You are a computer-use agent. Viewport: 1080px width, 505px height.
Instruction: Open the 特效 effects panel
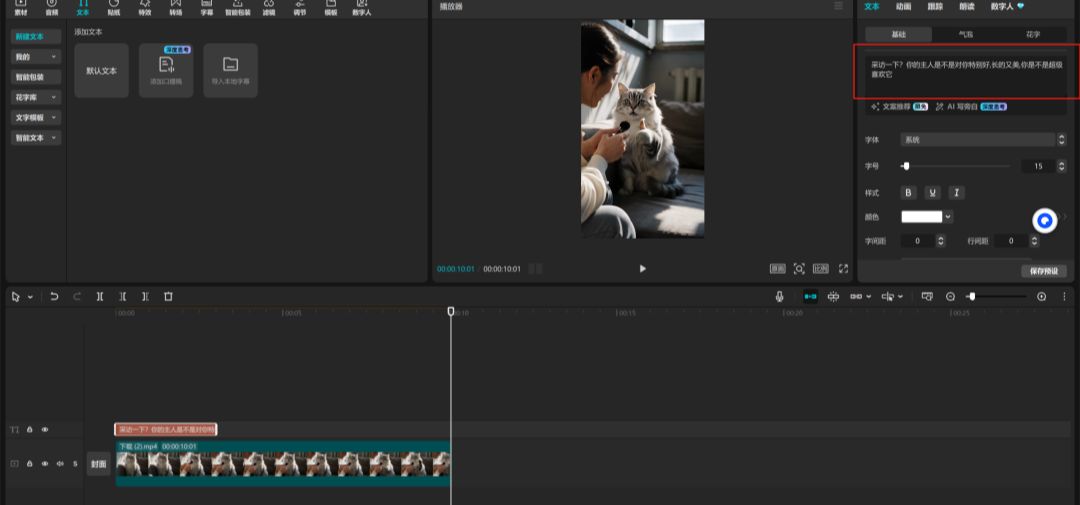(x=145, y=8)
